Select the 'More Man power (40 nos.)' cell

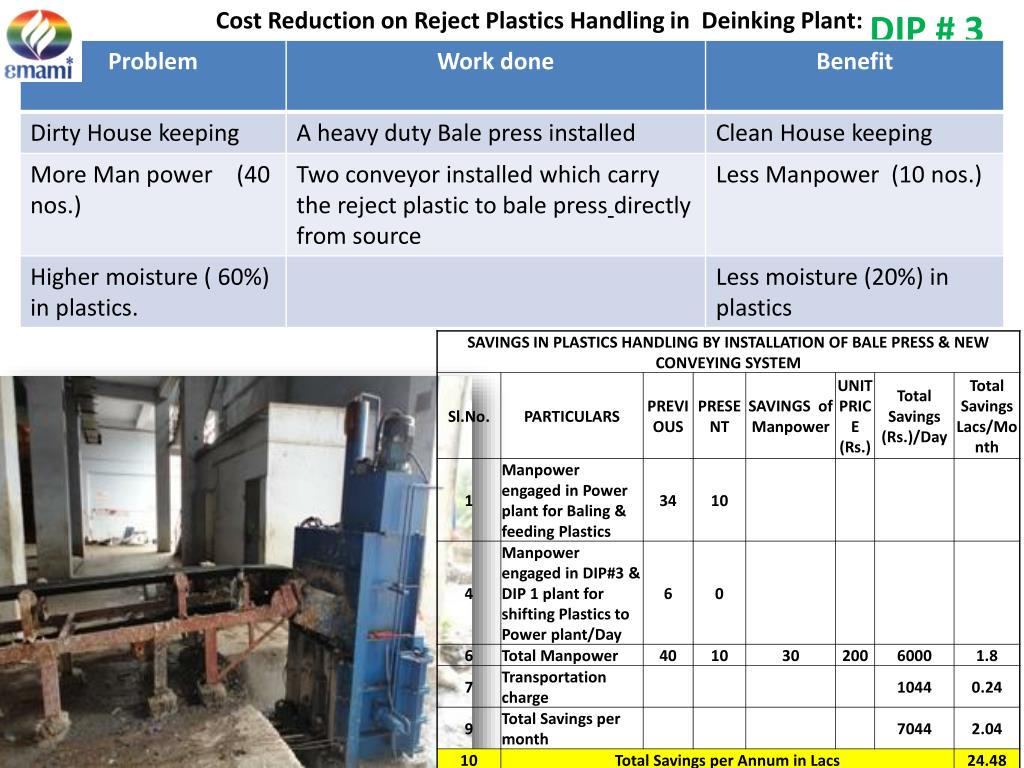[153, 204]
